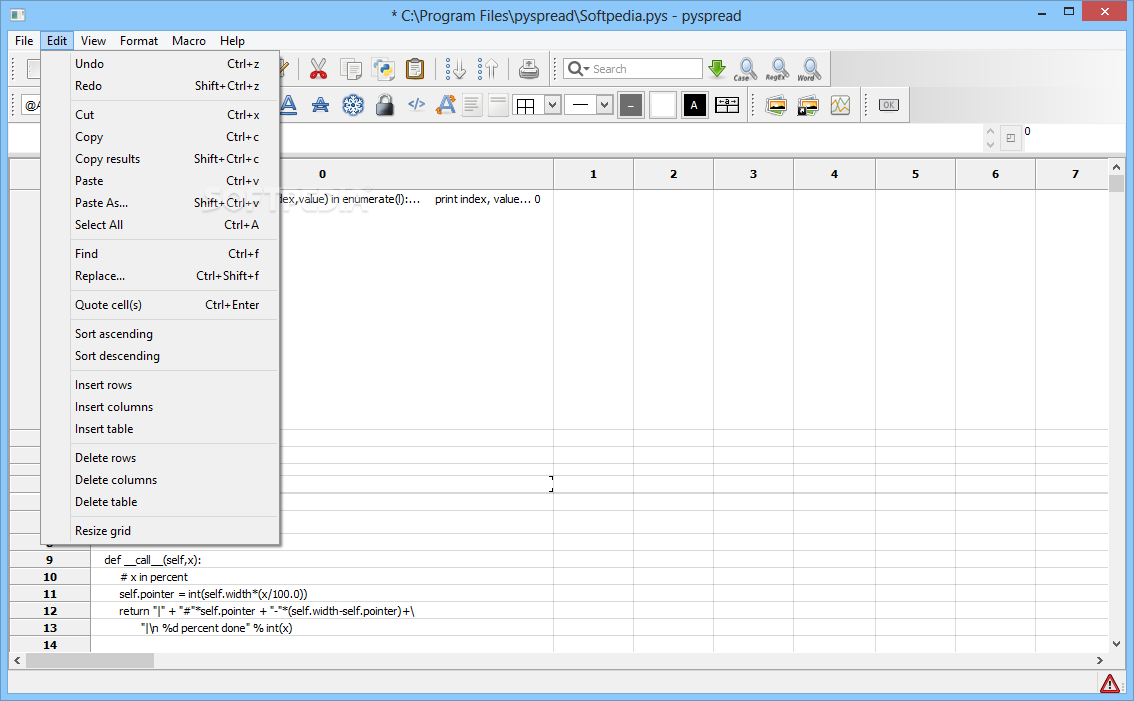This screenshot has height=701, width=1134.
Task: Click the OK macro button
Action: click(x=889, y=105)
